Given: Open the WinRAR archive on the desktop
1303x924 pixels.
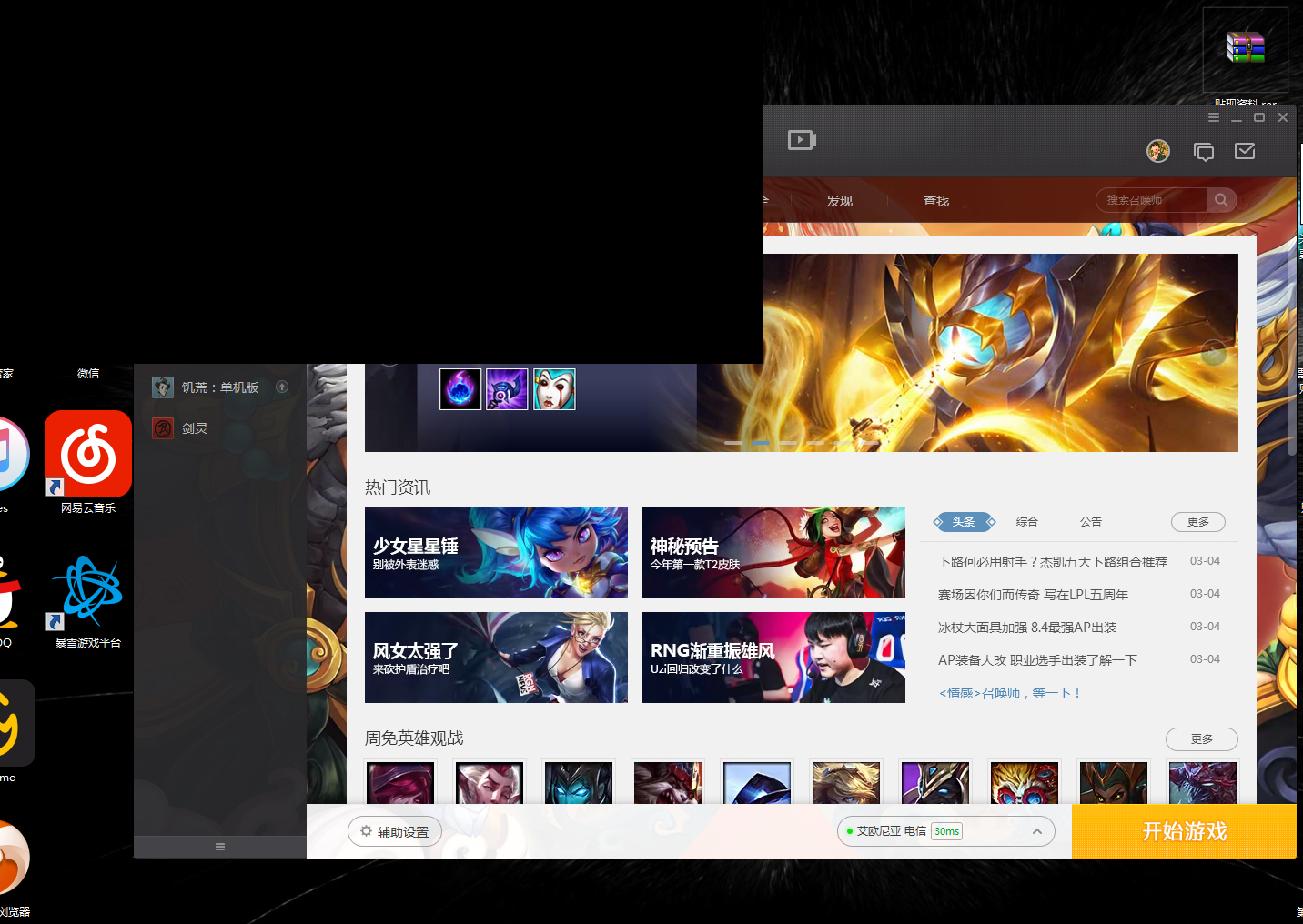Looking at the screenshot, I should click(x=1246, y=50).
